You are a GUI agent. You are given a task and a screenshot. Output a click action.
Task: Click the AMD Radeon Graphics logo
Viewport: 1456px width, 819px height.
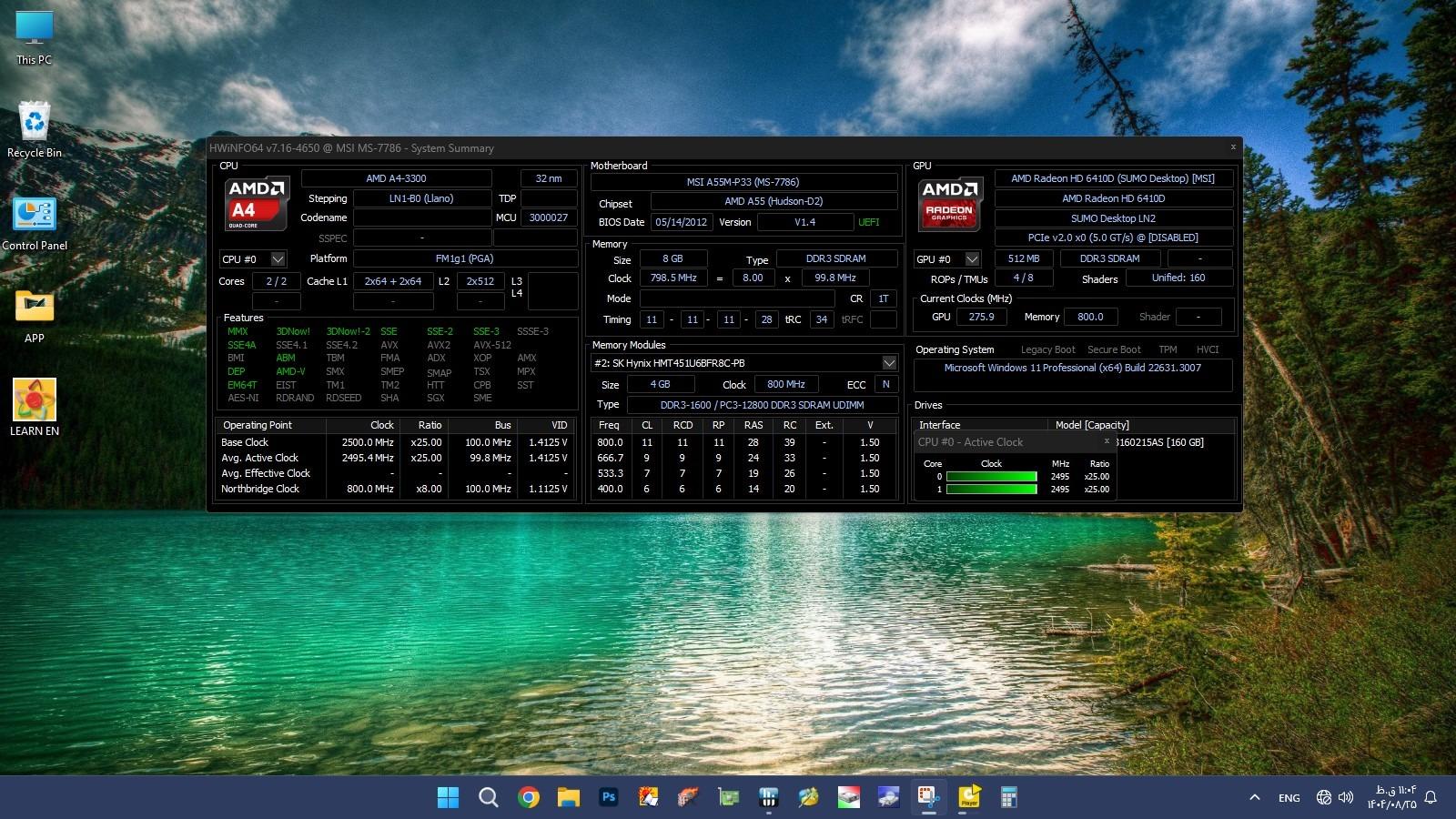pyautogui.click(x=949, y=203)
